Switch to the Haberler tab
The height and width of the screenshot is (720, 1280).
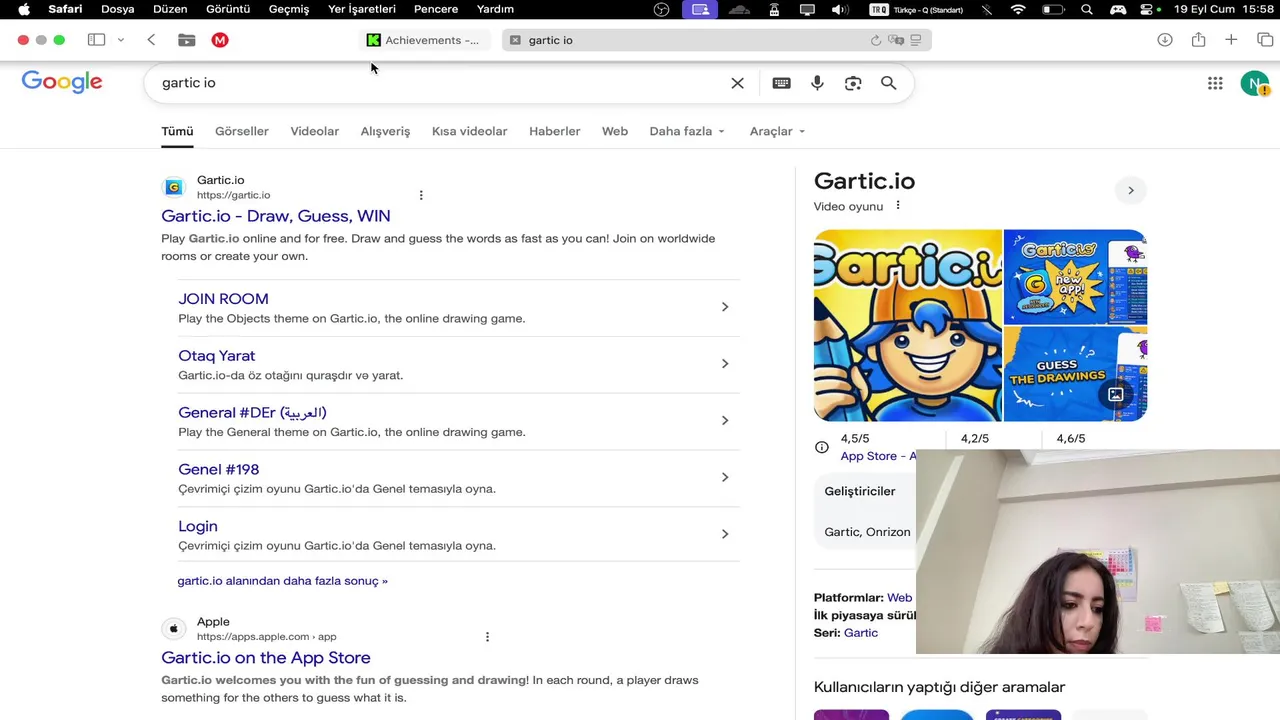[x=555, y=131]
